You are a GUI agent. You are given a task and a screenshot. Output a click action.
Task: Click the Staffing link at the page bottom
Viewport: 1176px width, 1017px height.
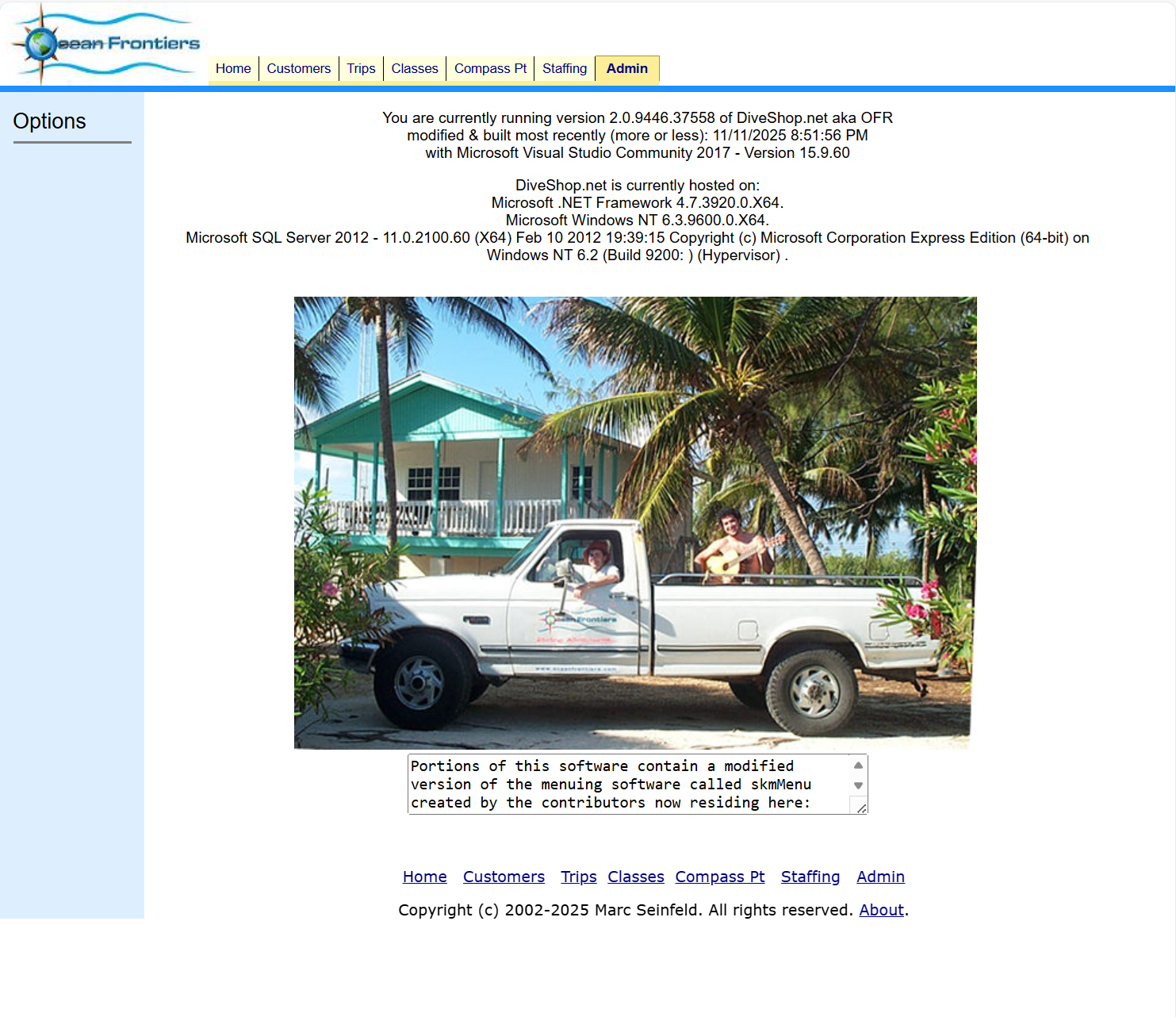click(810, 877)
